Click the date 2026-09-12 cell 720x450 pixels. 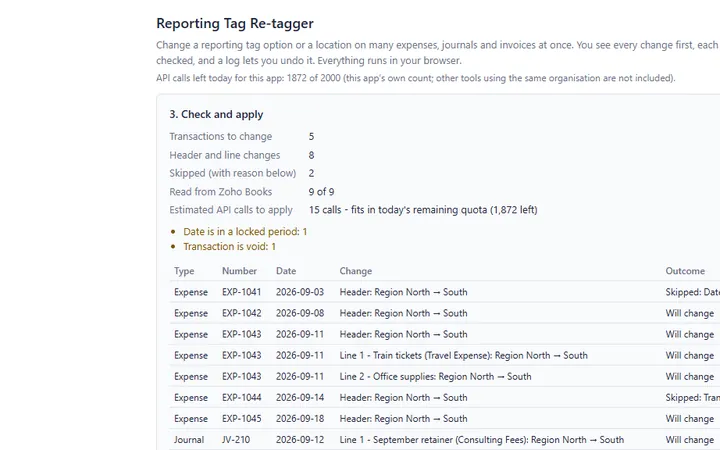click(x=300, y=440)
